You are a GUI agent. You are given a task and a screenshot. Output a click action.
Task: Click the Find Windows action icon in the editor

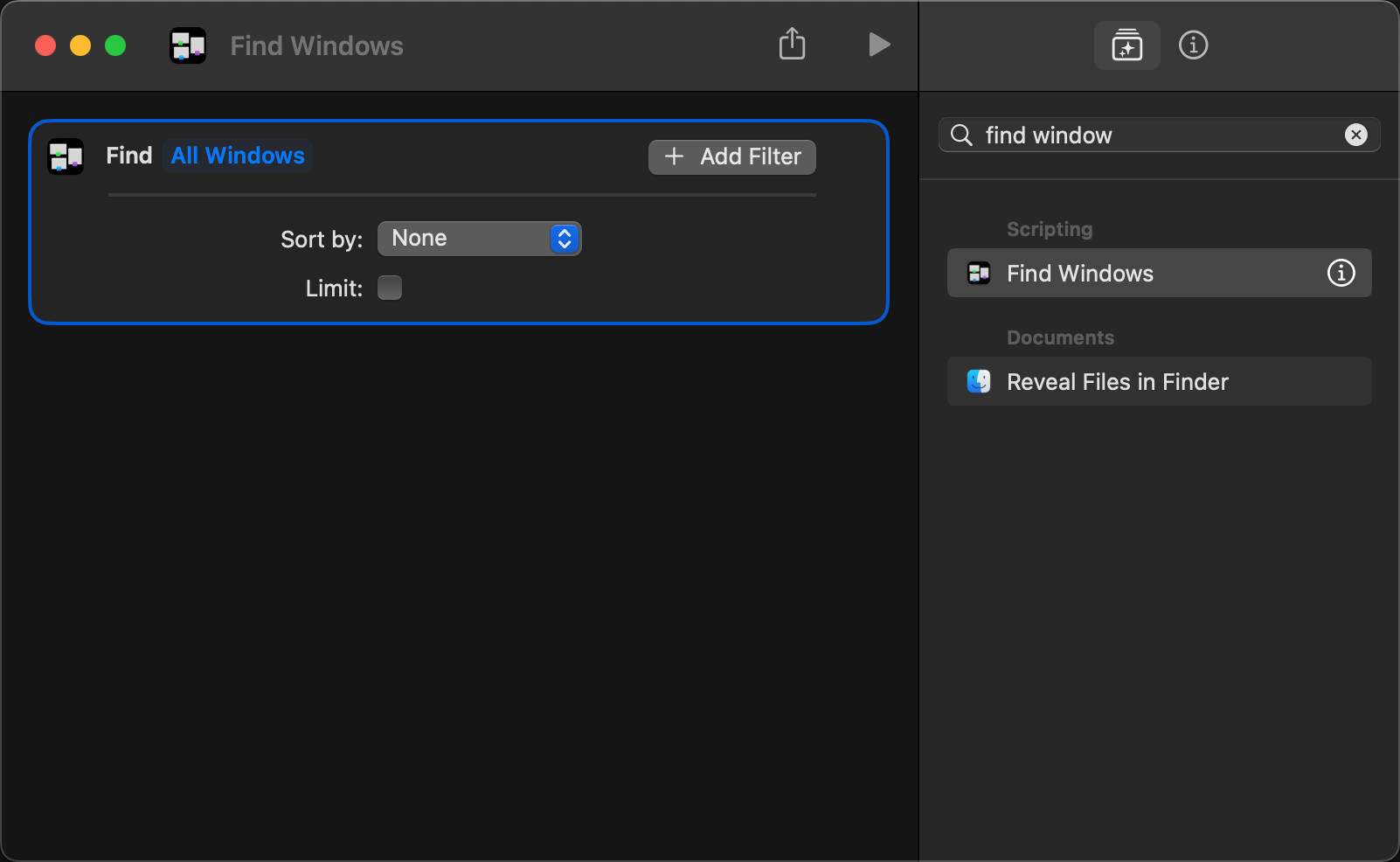click(x=66, y=156)
